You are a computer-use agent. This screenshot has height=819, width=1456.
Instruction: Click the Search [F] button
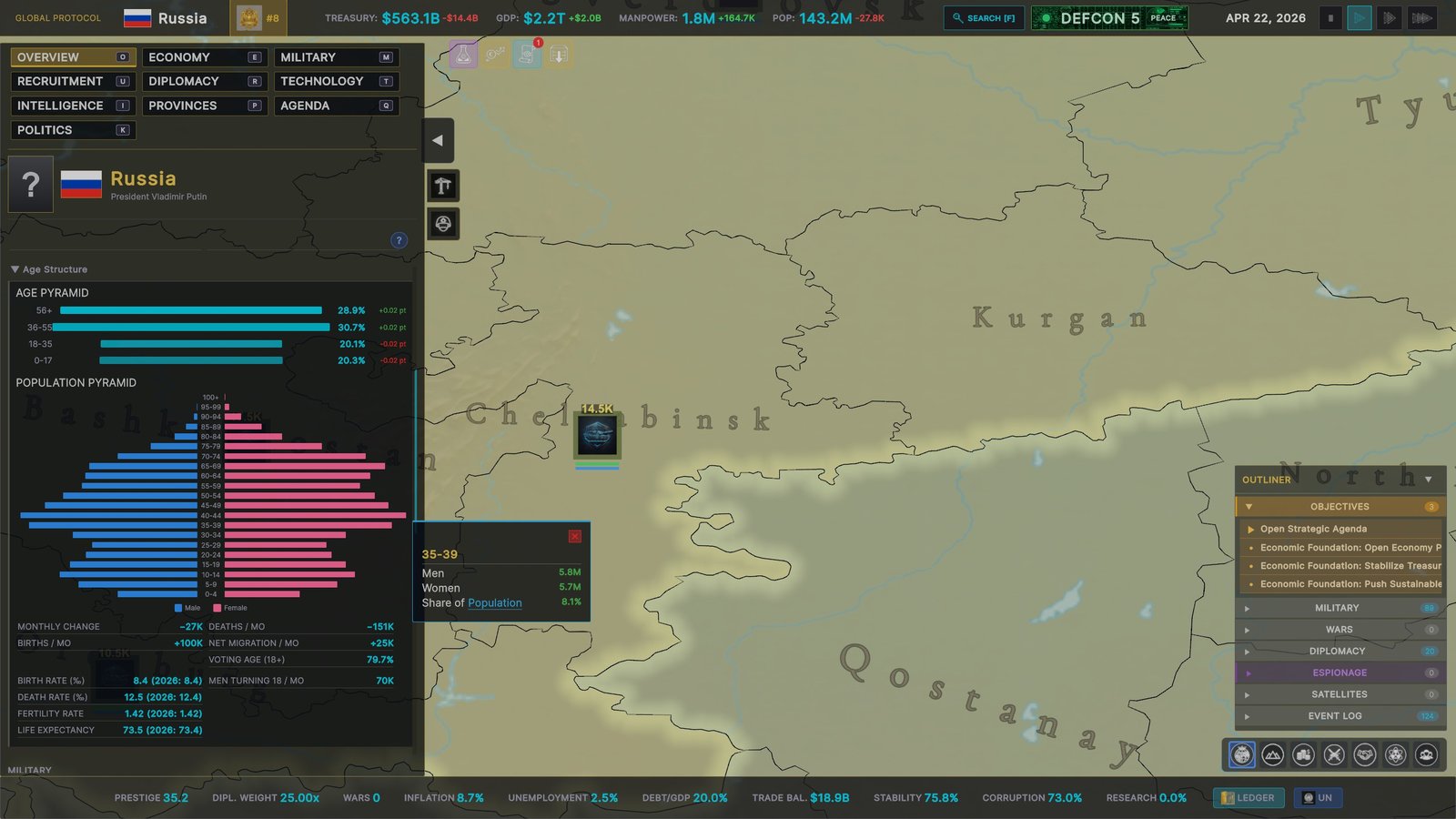point(984,18)
